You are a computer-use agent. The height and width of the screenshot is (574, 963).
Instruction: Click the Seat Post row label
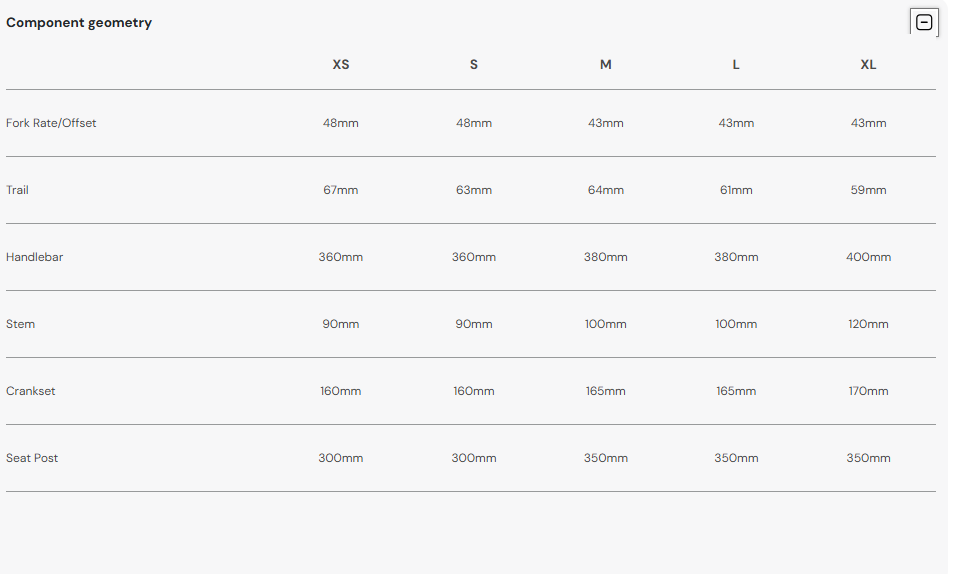click(32, 457)
